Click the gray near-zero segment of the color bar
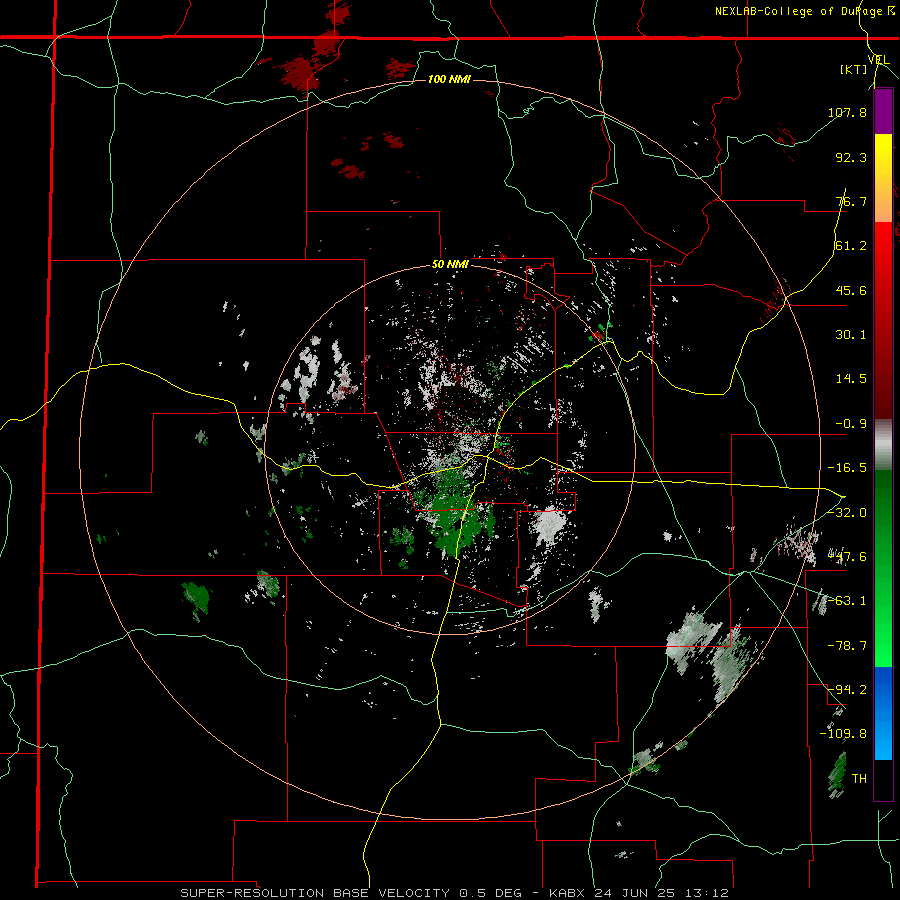The width and height of the screenshot is (900, 900). [883, 445]
